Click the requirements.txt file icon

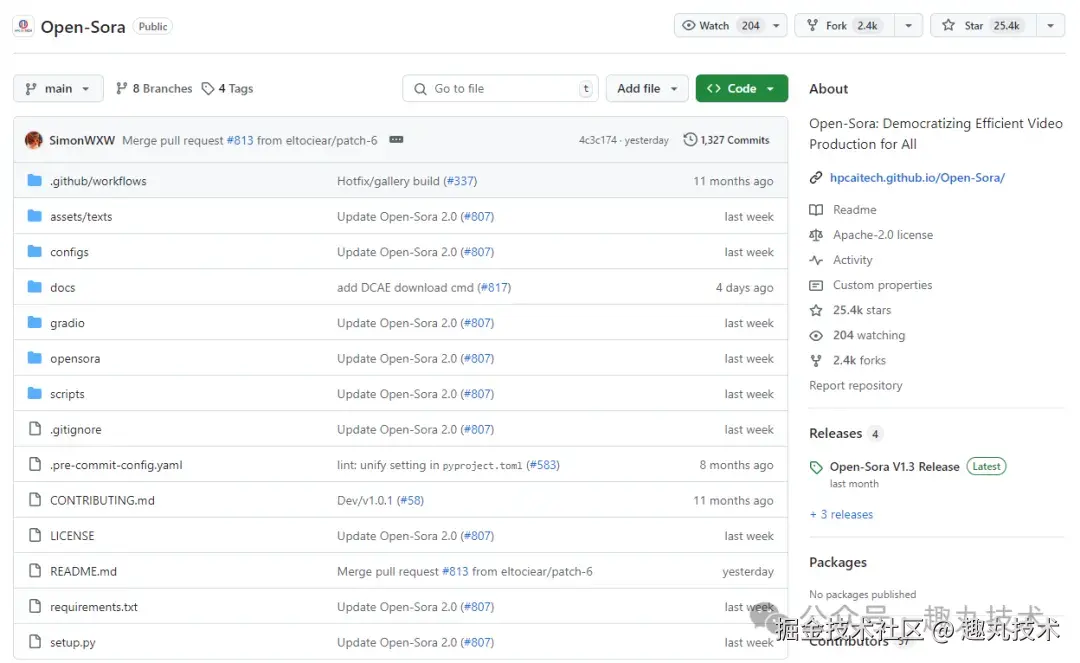click(x=34, y=607)
